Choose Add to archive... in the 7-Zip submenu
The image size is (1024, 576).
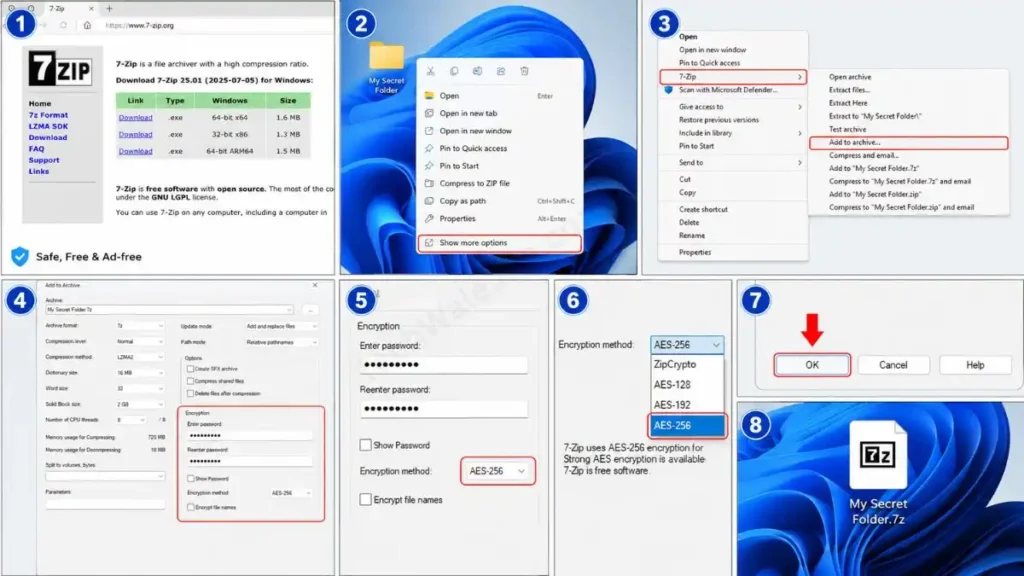pos(908,142)
